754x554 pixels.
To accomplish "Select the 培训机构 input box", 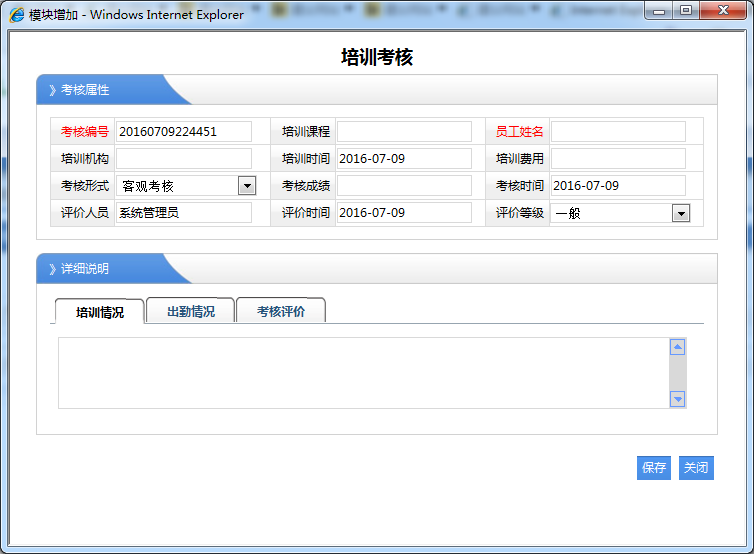I will [x=184, y=159].
